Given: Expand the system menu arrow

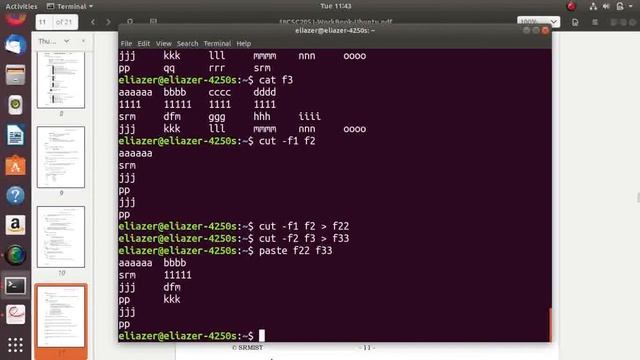Looking at the screenshot, I should 631,6.
